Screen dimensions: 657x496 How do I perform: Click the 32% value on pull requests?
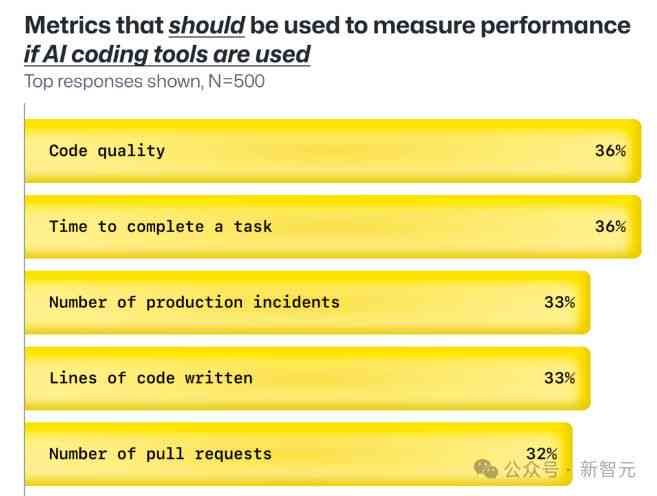(542, 454)
